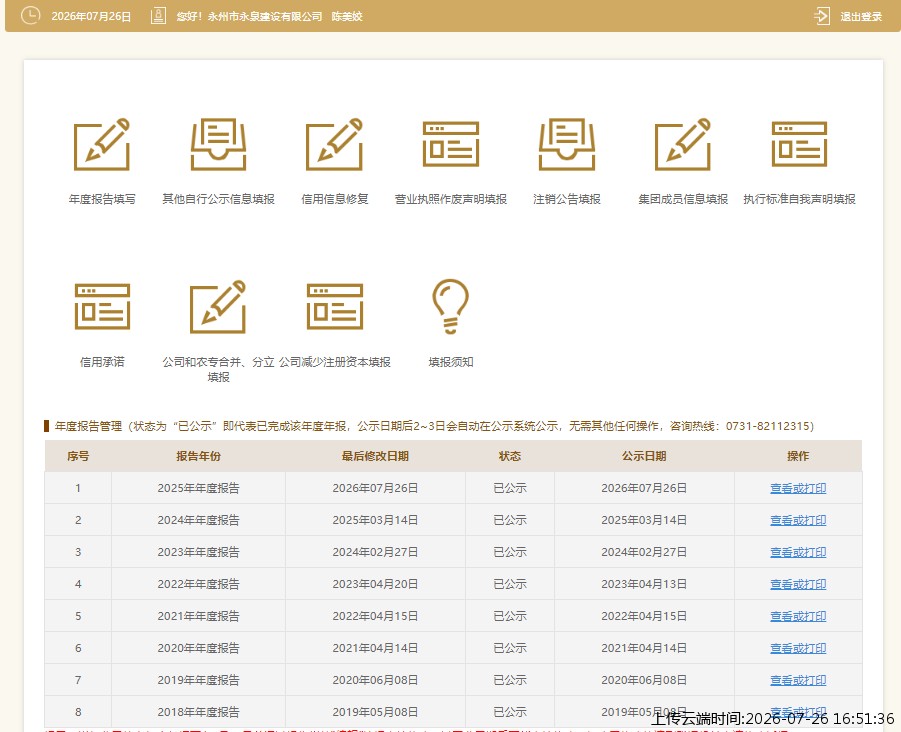This screenshot has height=732, width=901.
Task: Click the 退出登录 logout icon
Action: [x=822, y=16]
